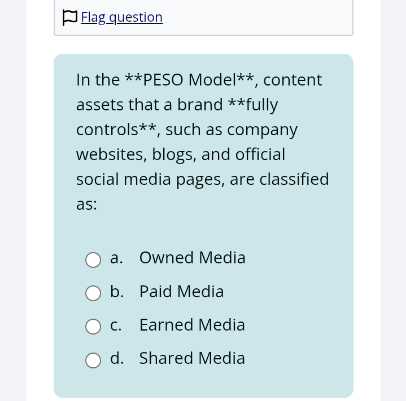The image size is (406, 401).
Task: Click the Owned Media answer label
Action: click(192, 258)
